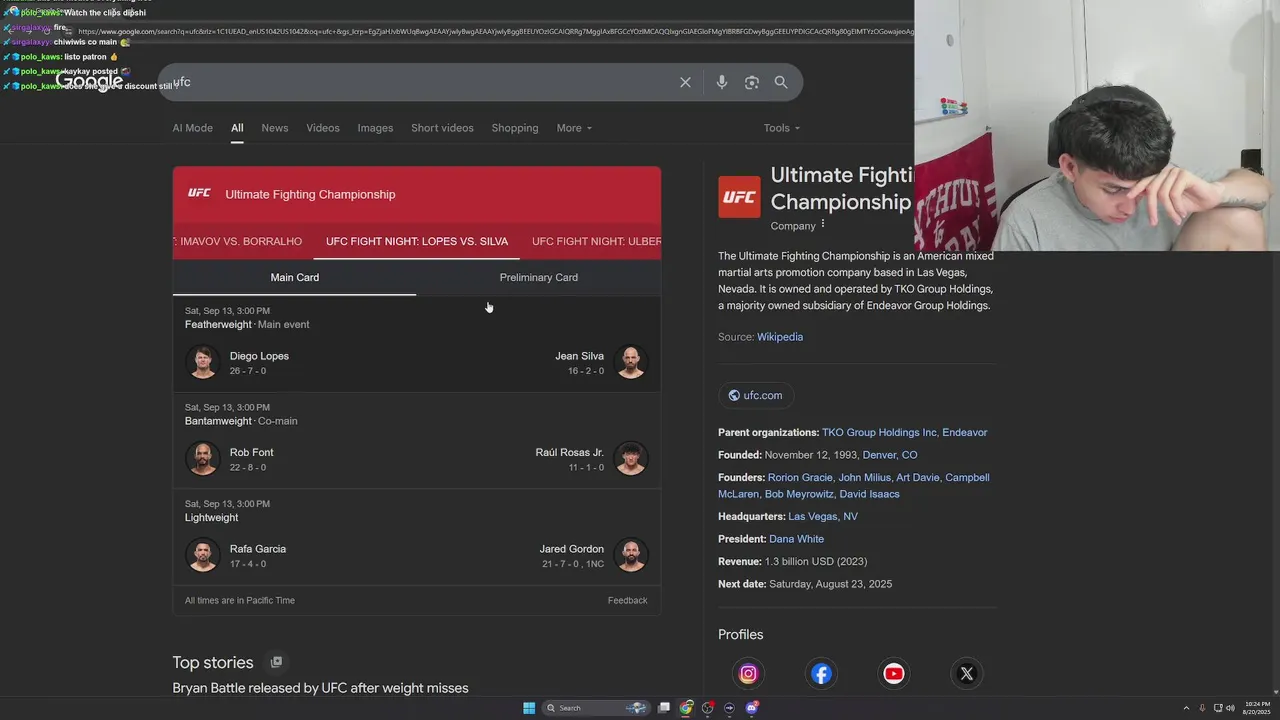1280x720 pixels.
Task: Open UFC X profile icon
Action: pyautogui.click(x=967, y=674)
